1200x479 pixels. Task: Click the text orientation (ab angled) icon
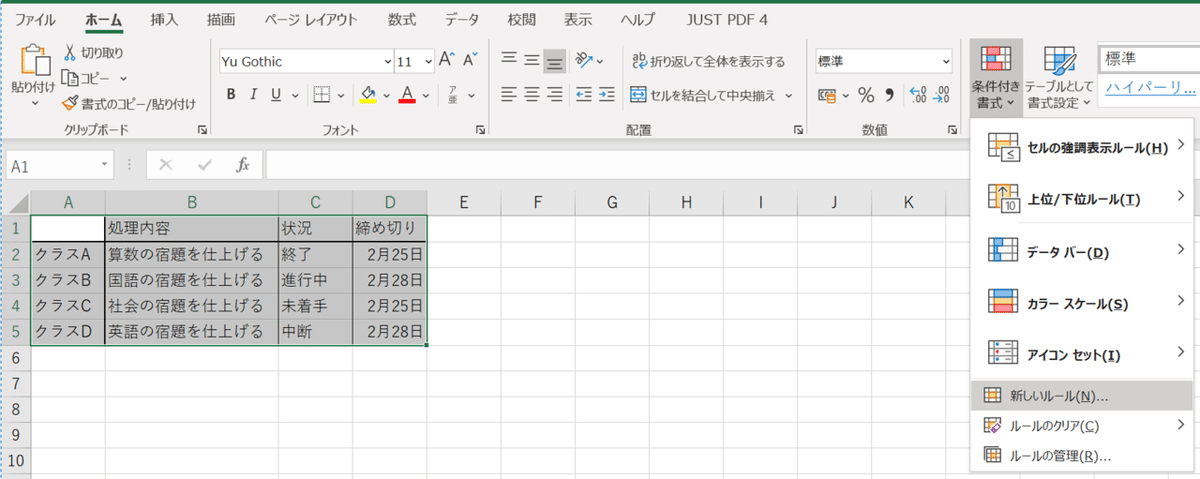586,61
